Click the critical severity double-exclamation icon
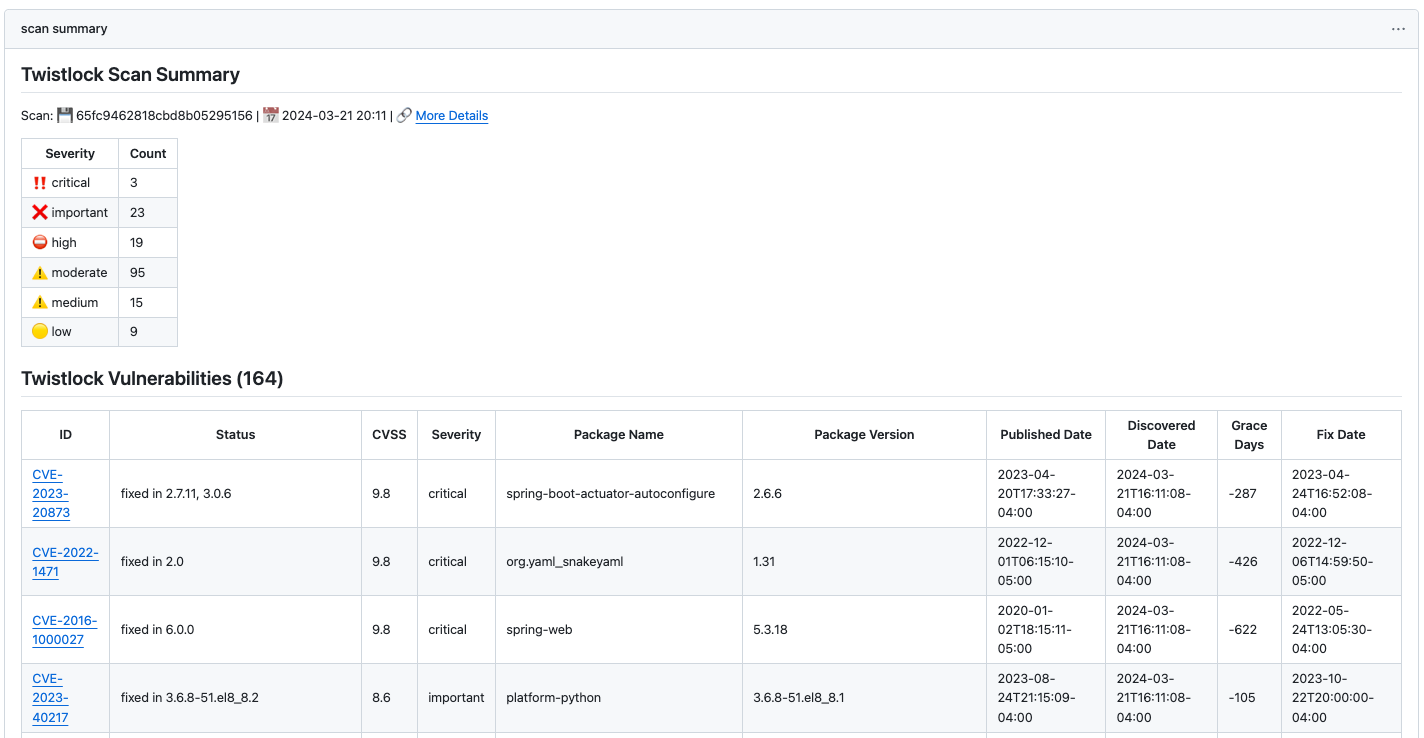This screenshot has height=738, width=1424. [40, 182]
